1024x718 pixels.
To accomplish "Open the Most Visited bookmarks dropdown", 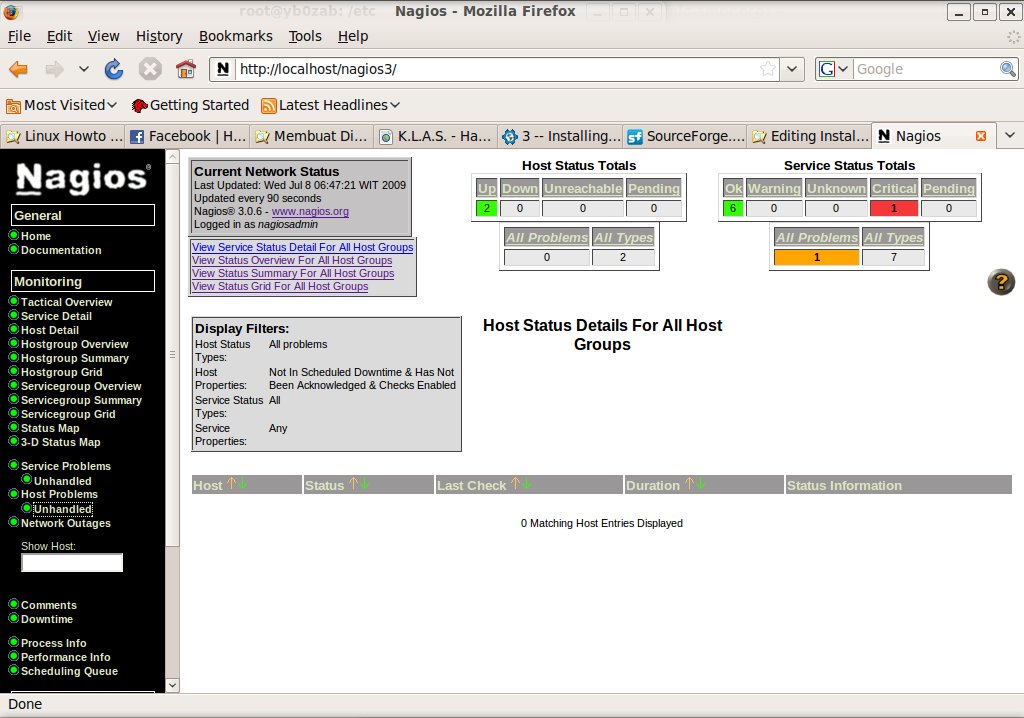I will (61, 105).
